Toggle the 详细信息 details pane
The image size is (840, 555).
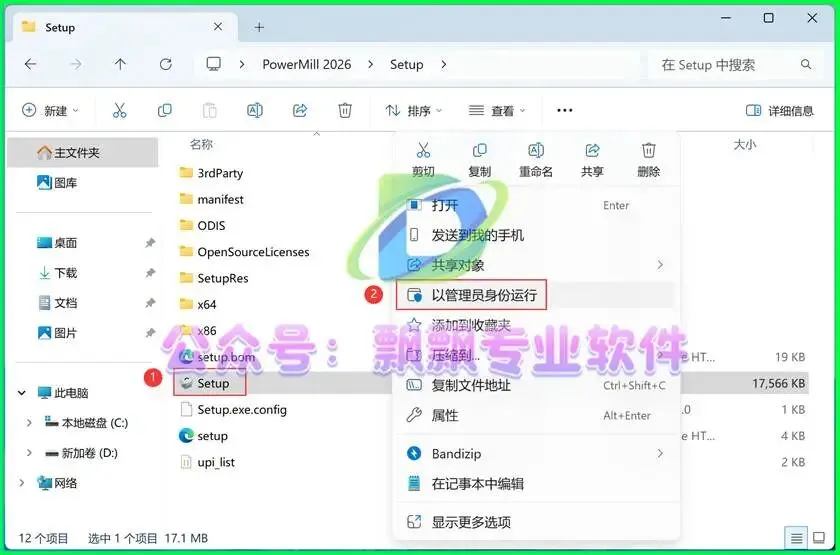tap(780, 111)
